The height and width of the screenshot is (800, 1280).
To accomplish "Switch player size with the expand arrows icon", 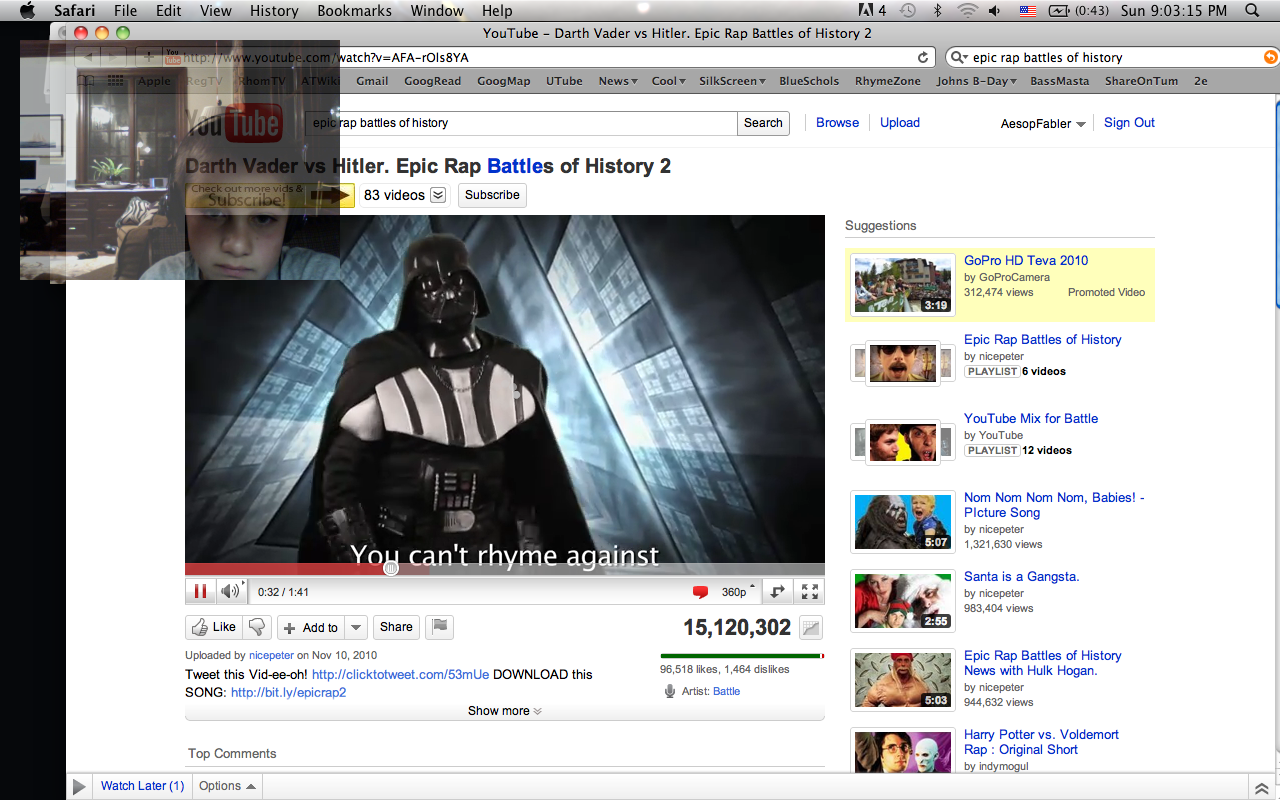I will pos(777,592).
